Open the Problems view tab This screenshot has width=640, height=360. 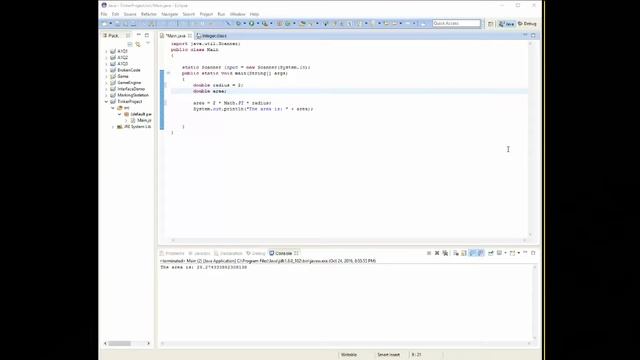tap(172, 253)
